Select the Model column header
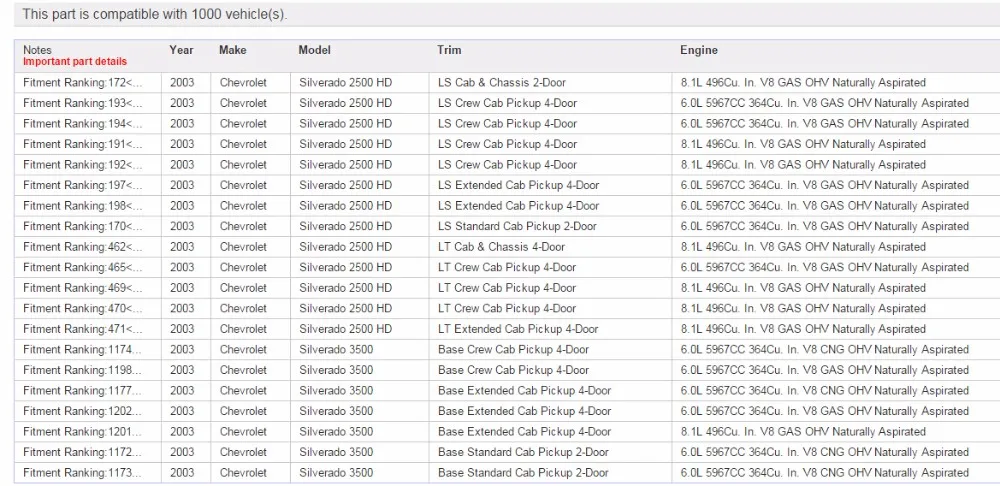This screenshot has height=486, width=1000. [314, 50]
